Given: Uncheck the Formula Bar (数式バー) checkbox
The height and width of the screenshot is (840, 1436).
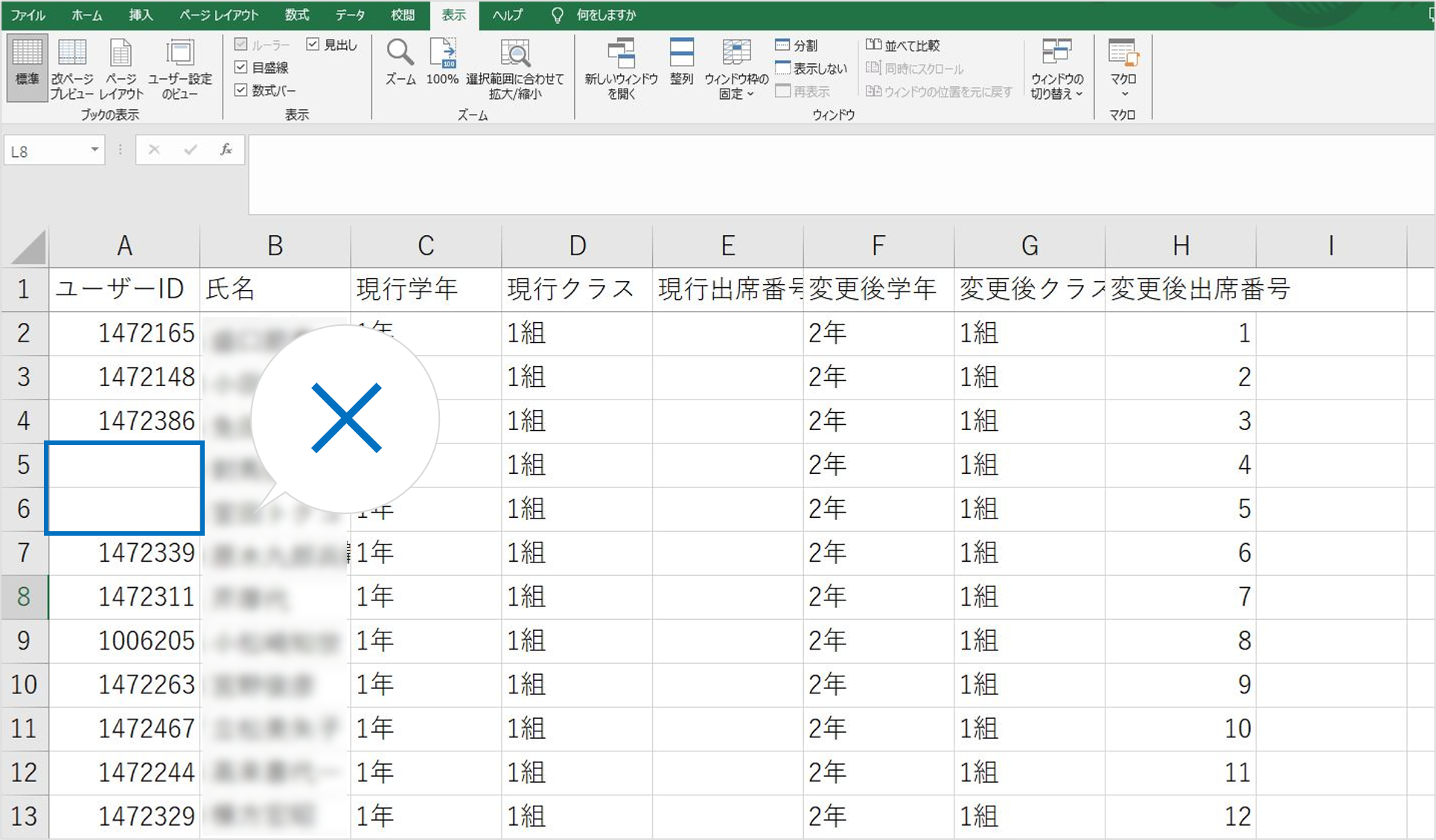Looking at the screenshot, I should click(241, 90).
